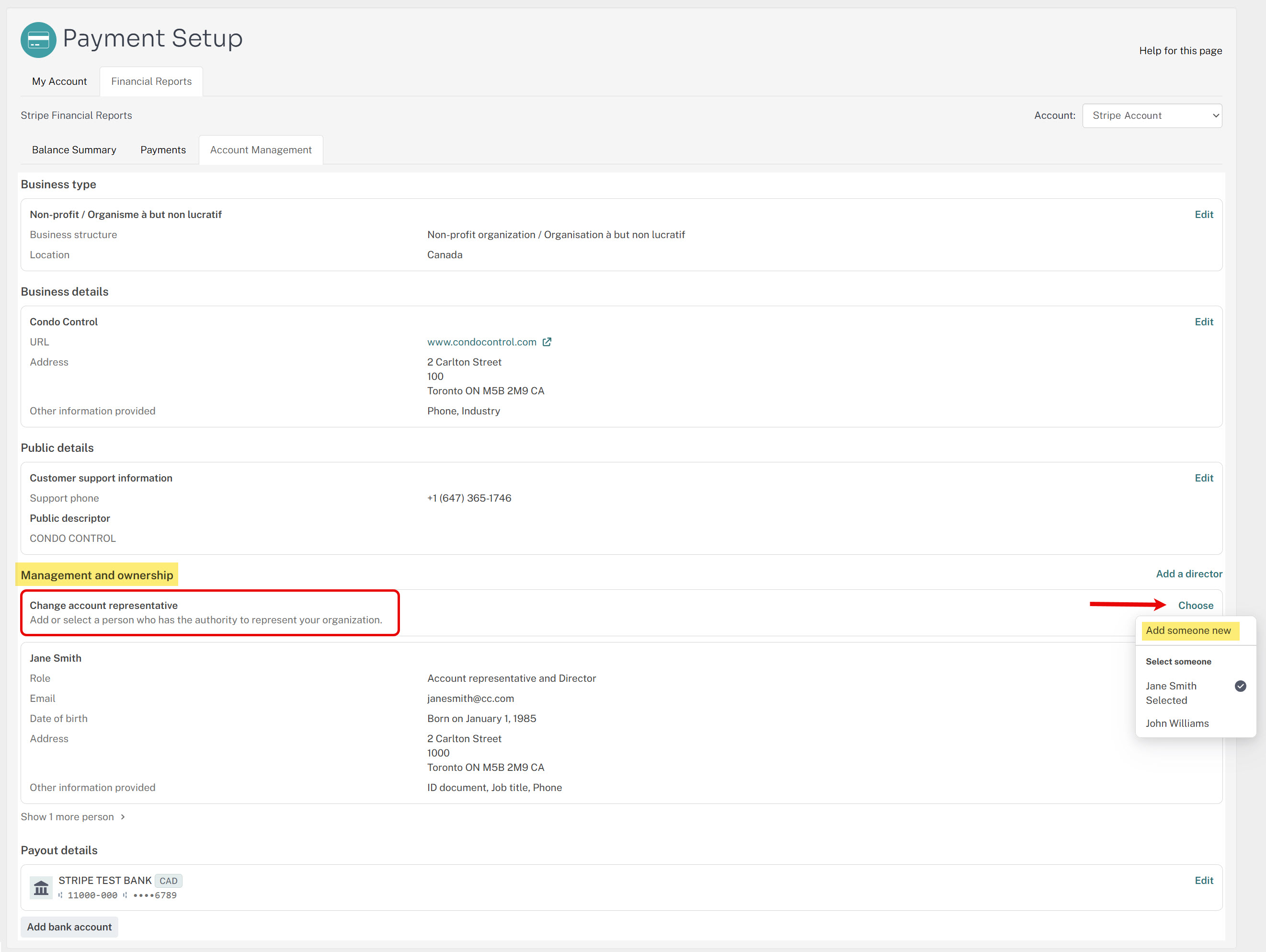Choose Add someone new menu option

pos(1188,631)
